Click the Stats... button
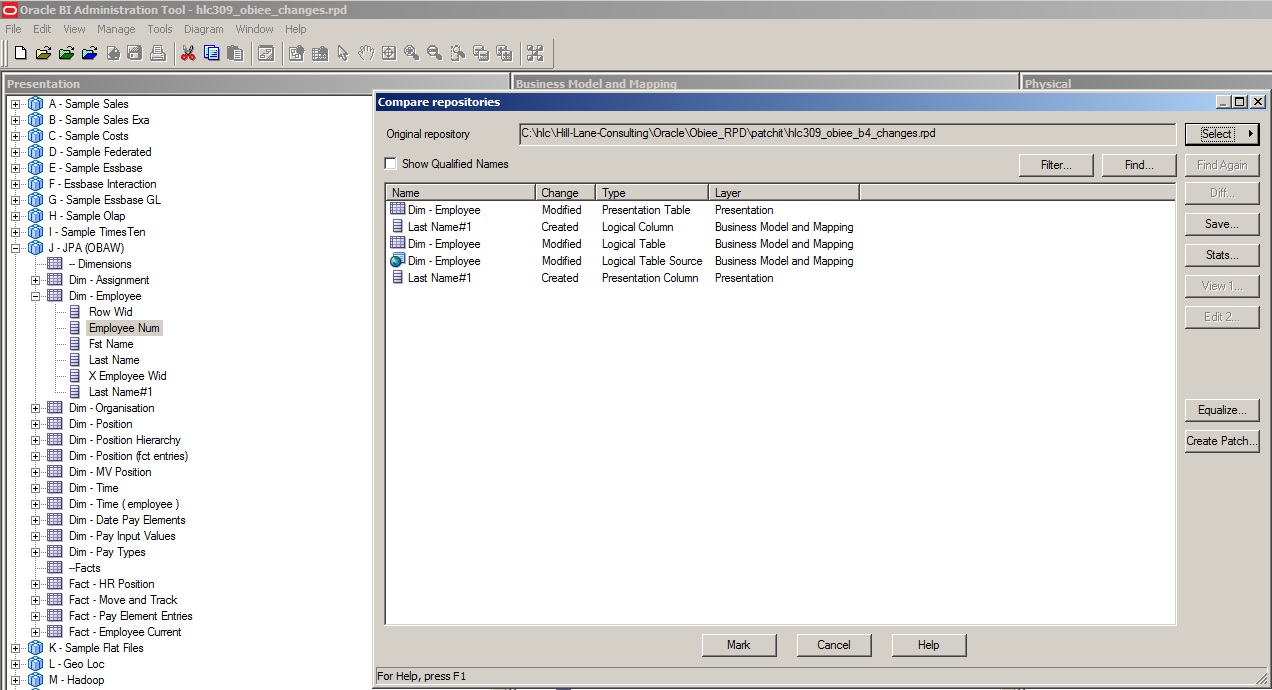This screenshot has width=1272, height=690. pos(1222,255)
